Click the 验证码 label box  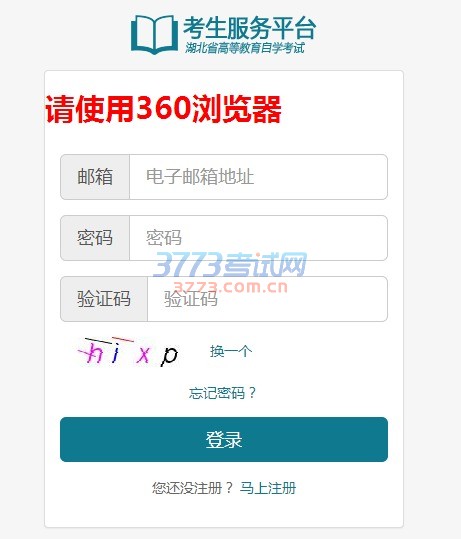pos(104,299)
